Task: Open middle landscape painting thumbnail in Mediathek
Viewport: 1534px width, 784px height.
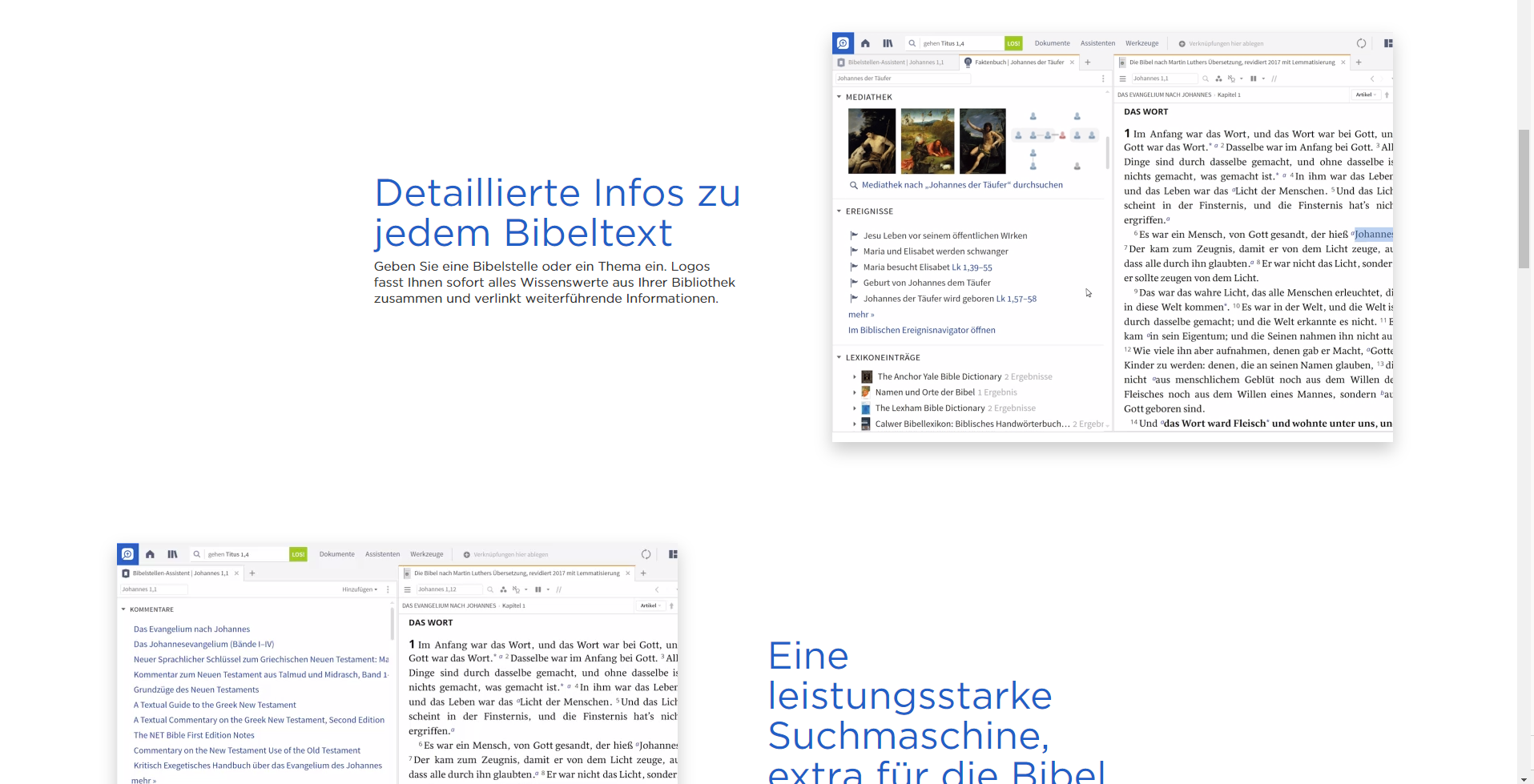Action: pos(927,141)
